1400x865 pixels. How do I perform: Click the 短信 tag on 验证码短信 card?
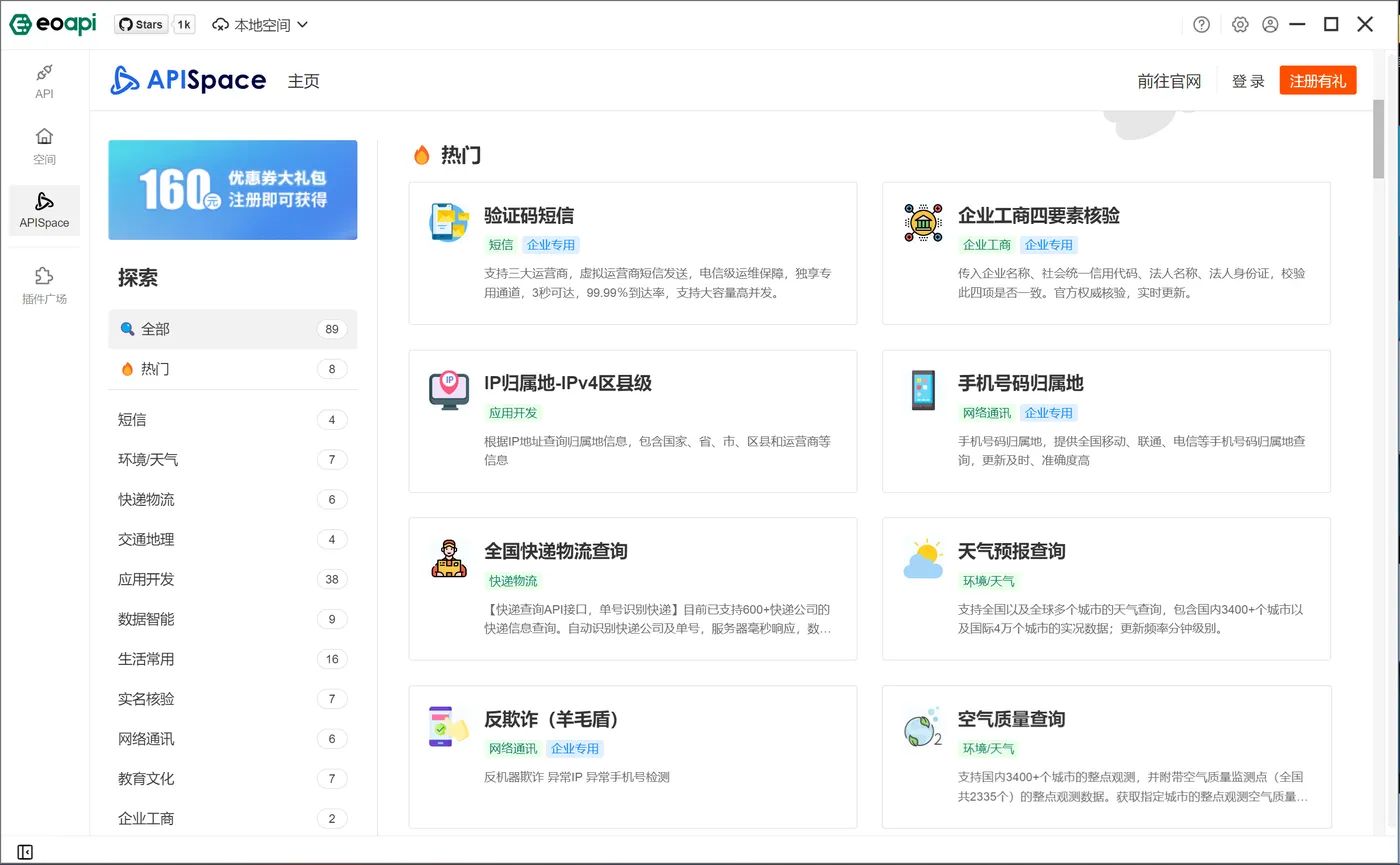(501, 245)
